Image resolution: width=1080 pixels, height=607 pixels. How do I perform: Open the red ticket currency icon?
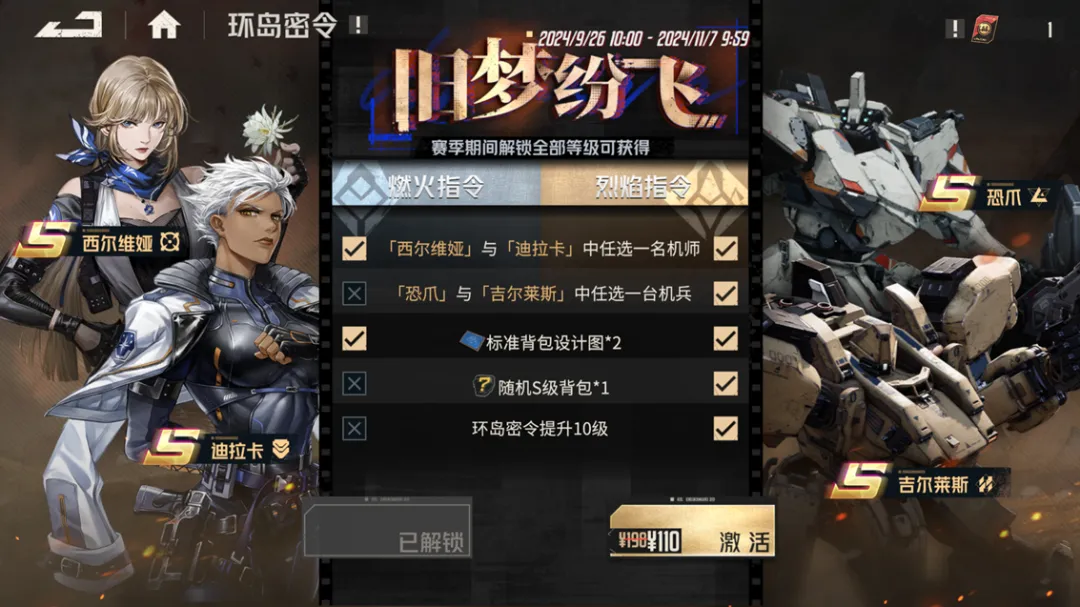[x=985, y=29]
